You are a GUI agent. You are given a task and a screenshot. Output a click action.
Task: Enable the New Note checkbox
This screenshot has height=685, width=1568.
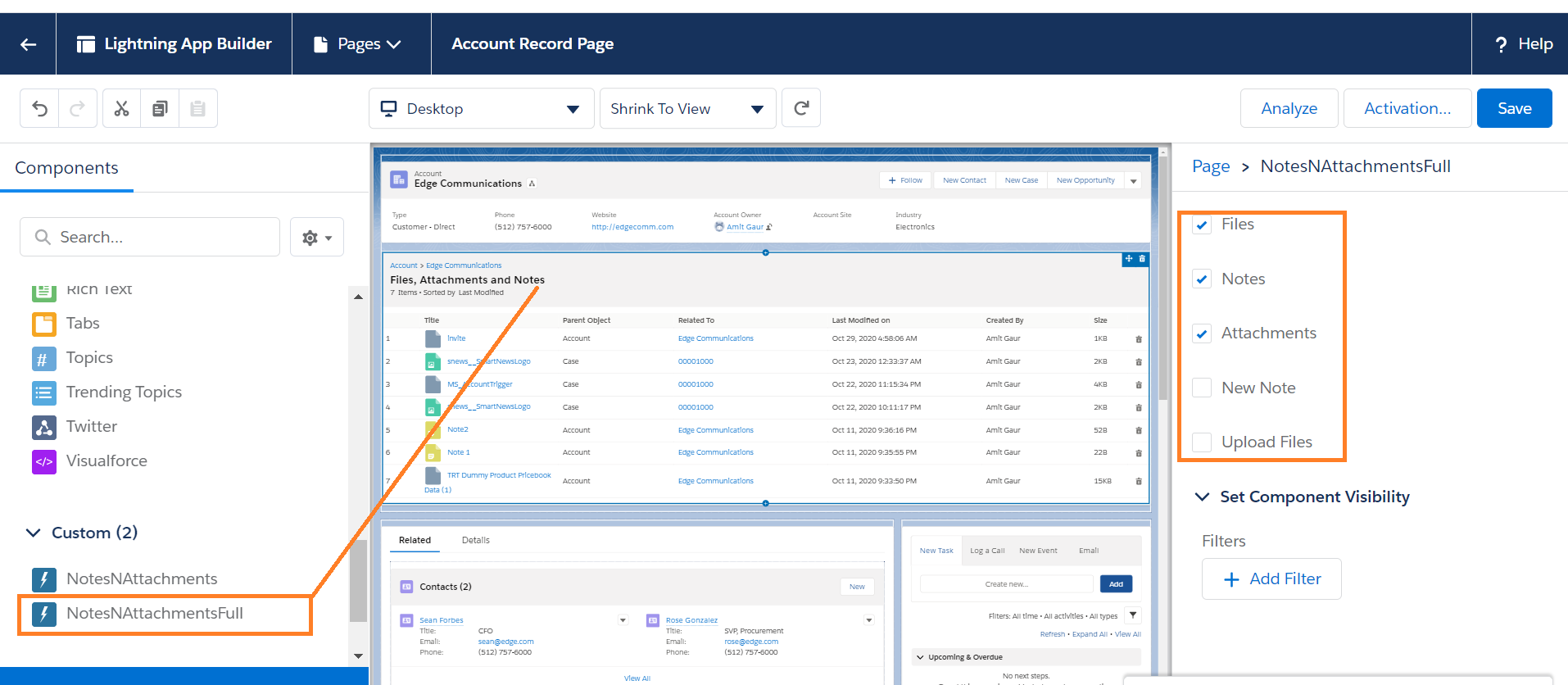[1202, 388]
